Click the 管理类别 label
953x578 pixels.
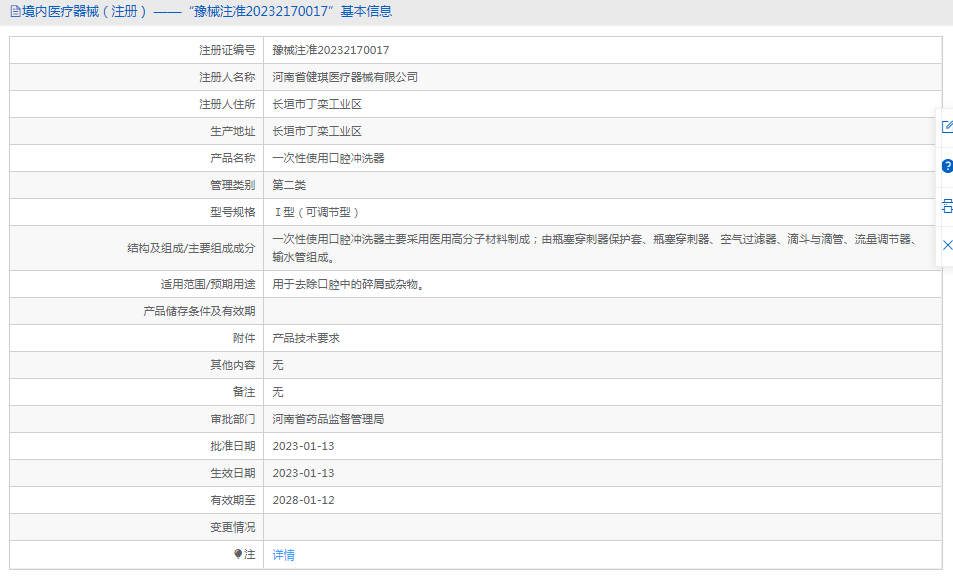pos(233,185)
